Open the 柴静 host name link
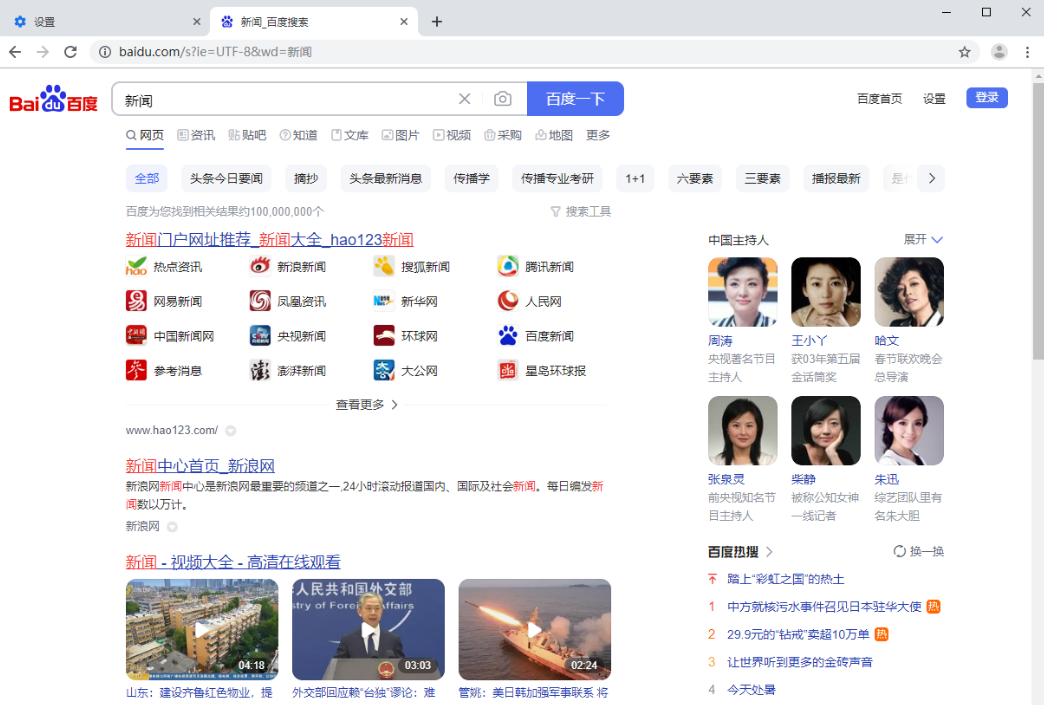Screen dimensions: 1044x705 [x=803, y=479]
